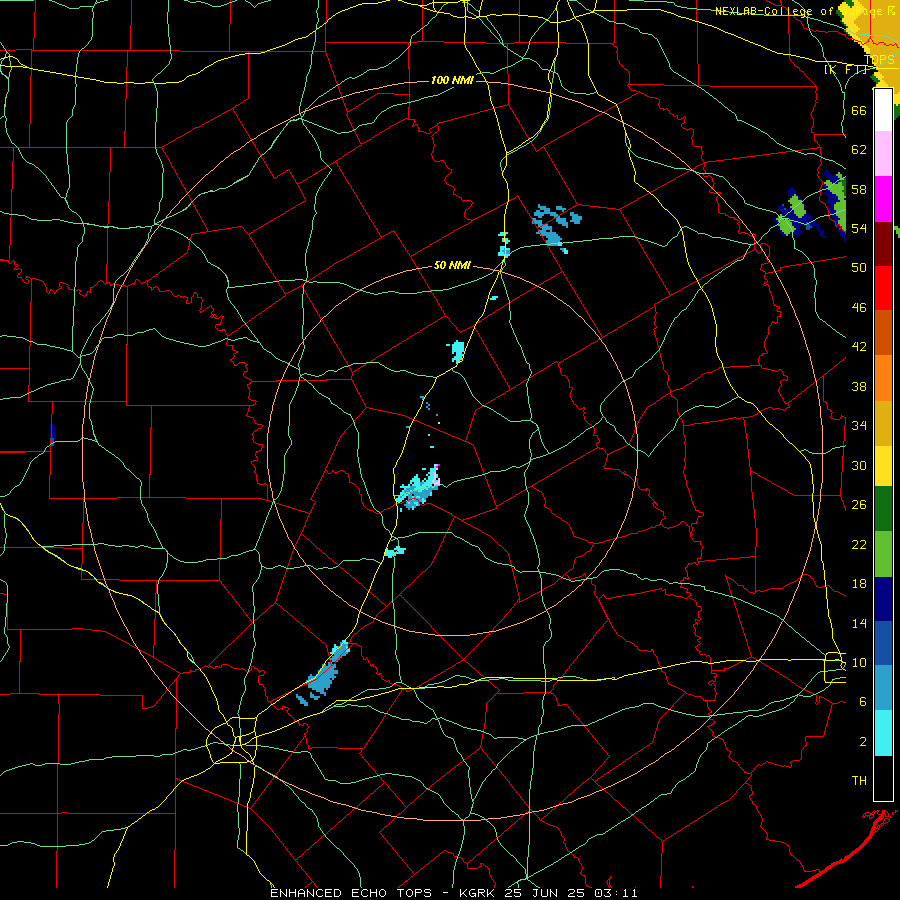Select the light green legend segment near 22
Viewport: 900px width, 900px height.
[883, 554]
